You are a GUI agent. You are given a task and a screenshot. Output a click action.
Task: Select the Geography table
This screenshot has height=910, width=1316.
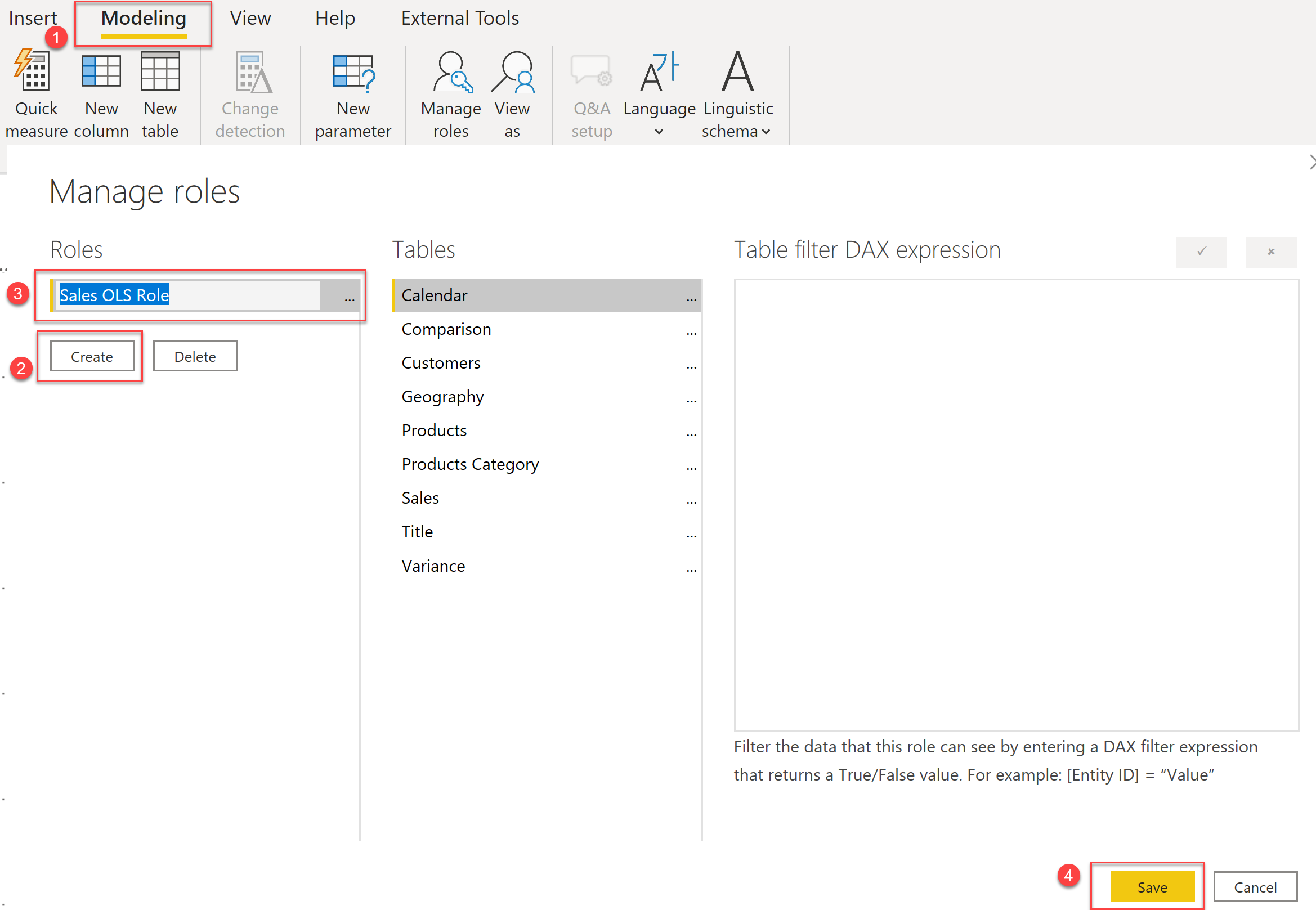pyautogui.click(x=442, y=396)
